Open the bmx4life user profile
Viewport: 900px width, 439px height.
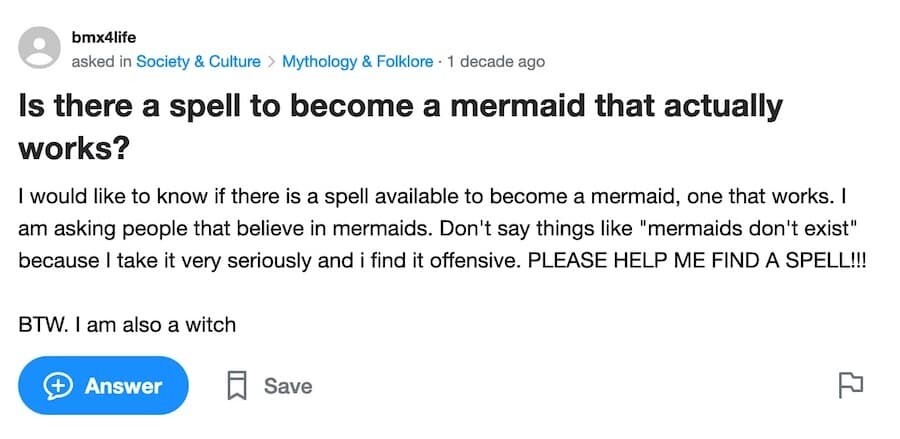pos(104,38)
